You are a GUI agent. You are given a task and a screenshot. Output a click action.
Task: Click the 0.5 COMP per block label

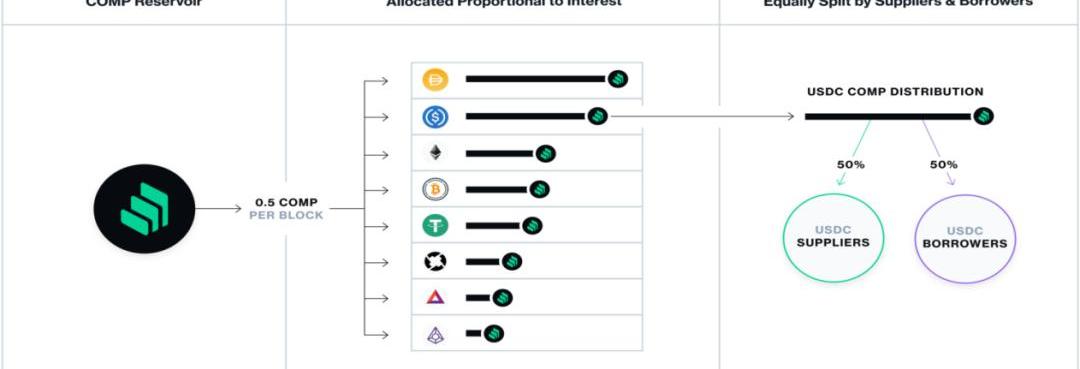pyautogui.click(x=287, y=209)
